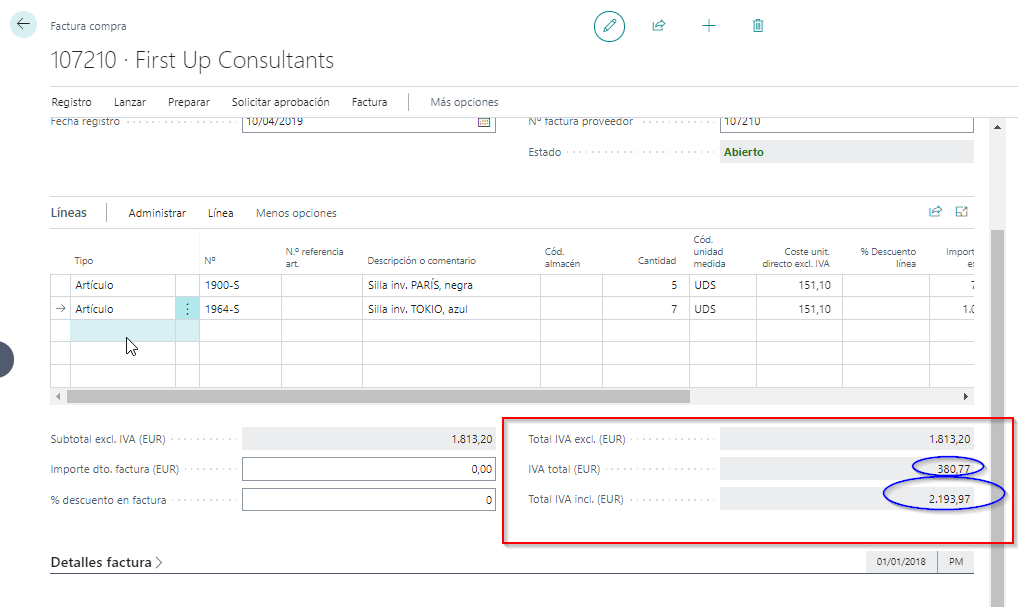Click description Silla inv. TOKIO, azul
This screenshot has width=1018, height=607.
point(417,309)
